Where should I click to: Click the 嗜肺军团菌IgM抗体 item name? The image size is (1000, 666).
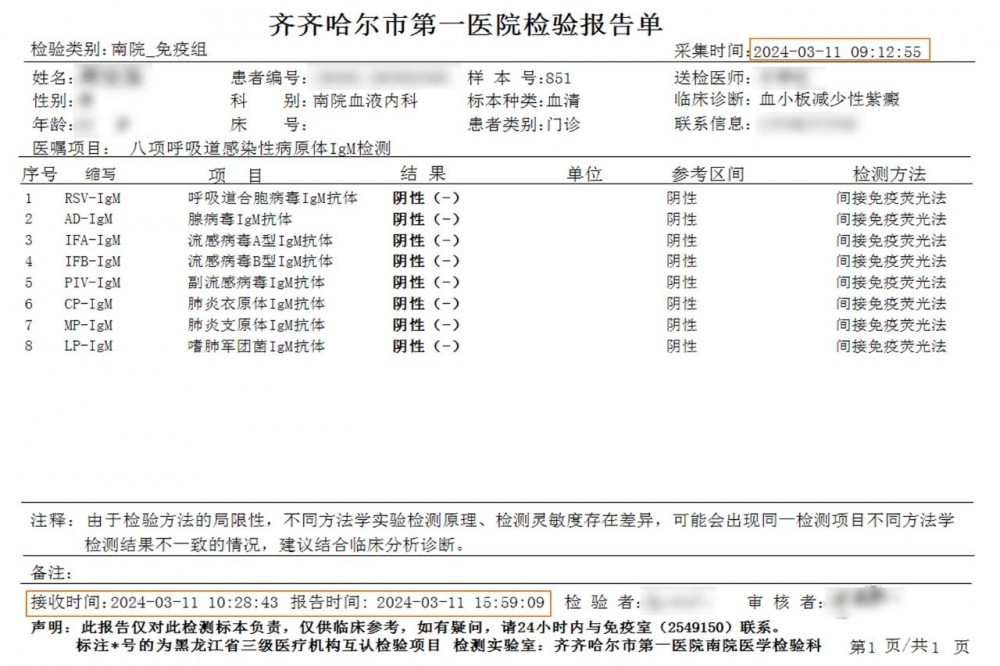(256, 346)
